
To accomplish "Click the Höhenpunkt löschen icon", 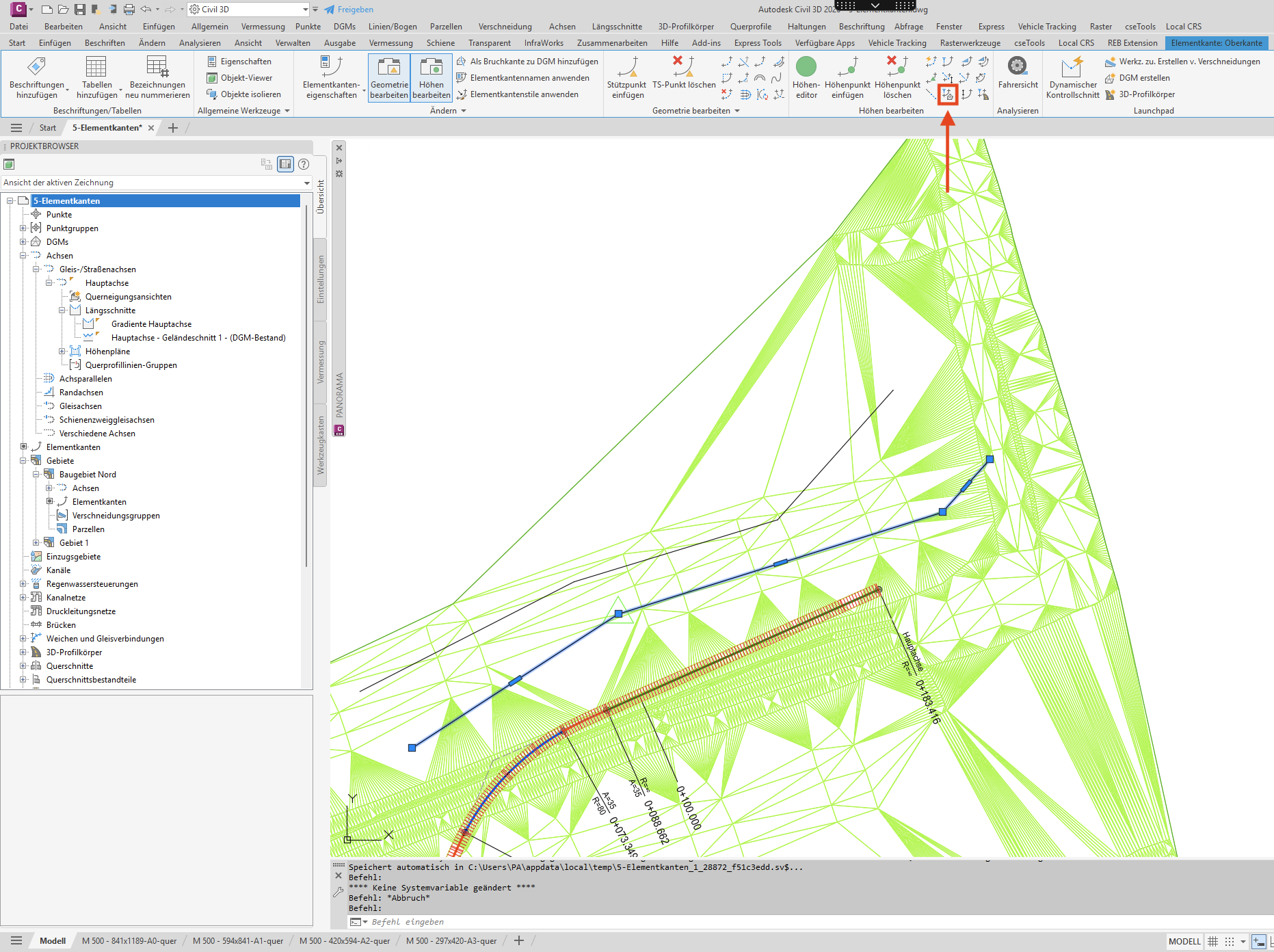I will click(897, 66).
